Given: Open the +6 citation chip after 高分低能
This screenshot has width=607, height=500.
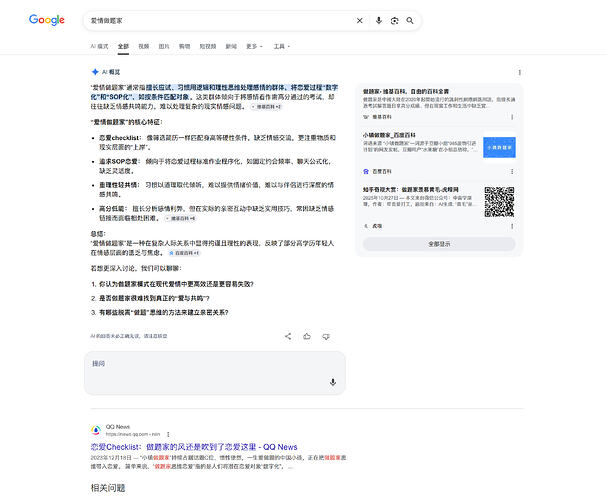Looking at the screenshot, I should [180, 218].
